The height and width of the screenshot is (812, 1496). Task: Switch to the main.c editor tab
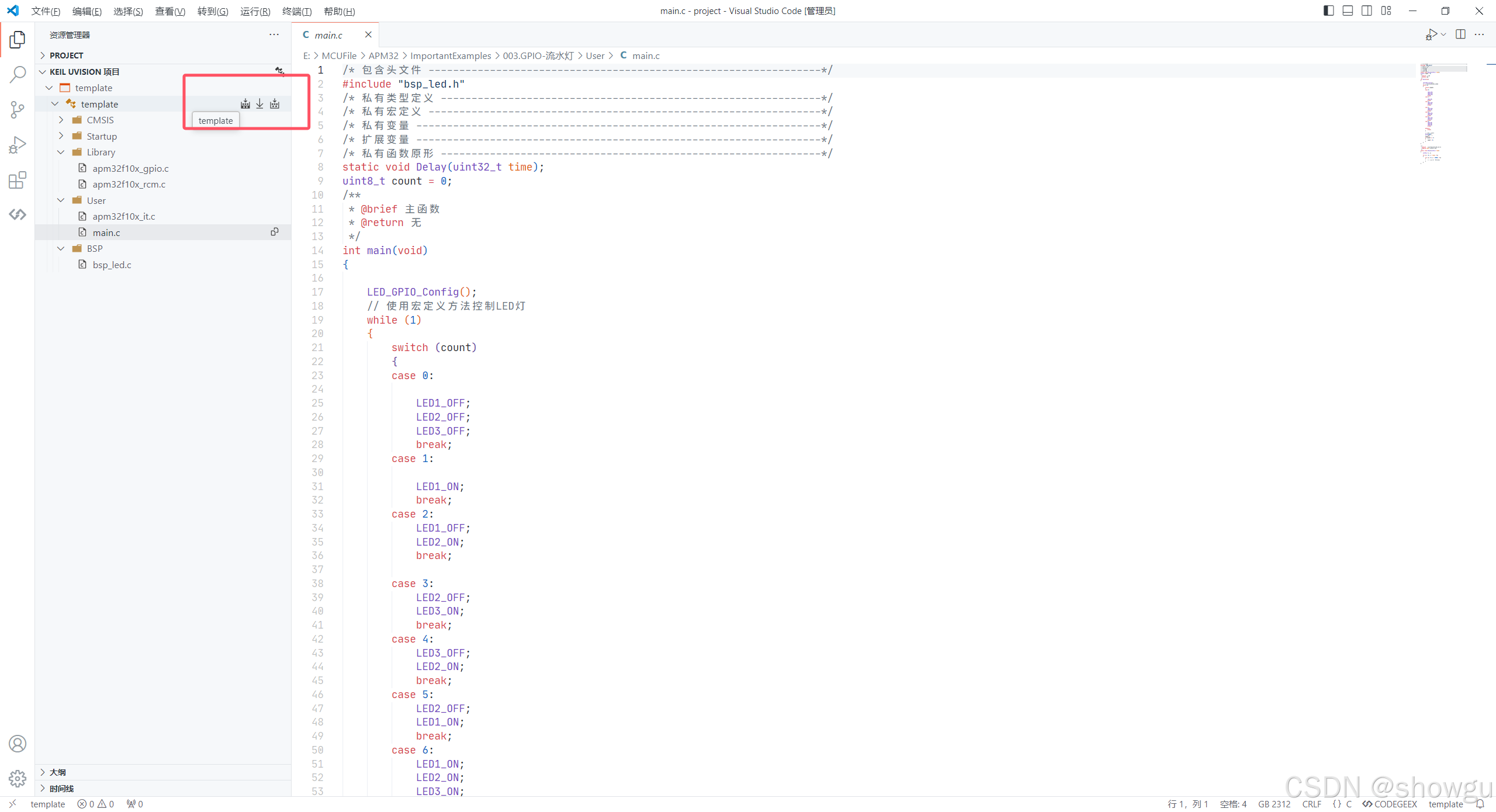tap(329, 35)
